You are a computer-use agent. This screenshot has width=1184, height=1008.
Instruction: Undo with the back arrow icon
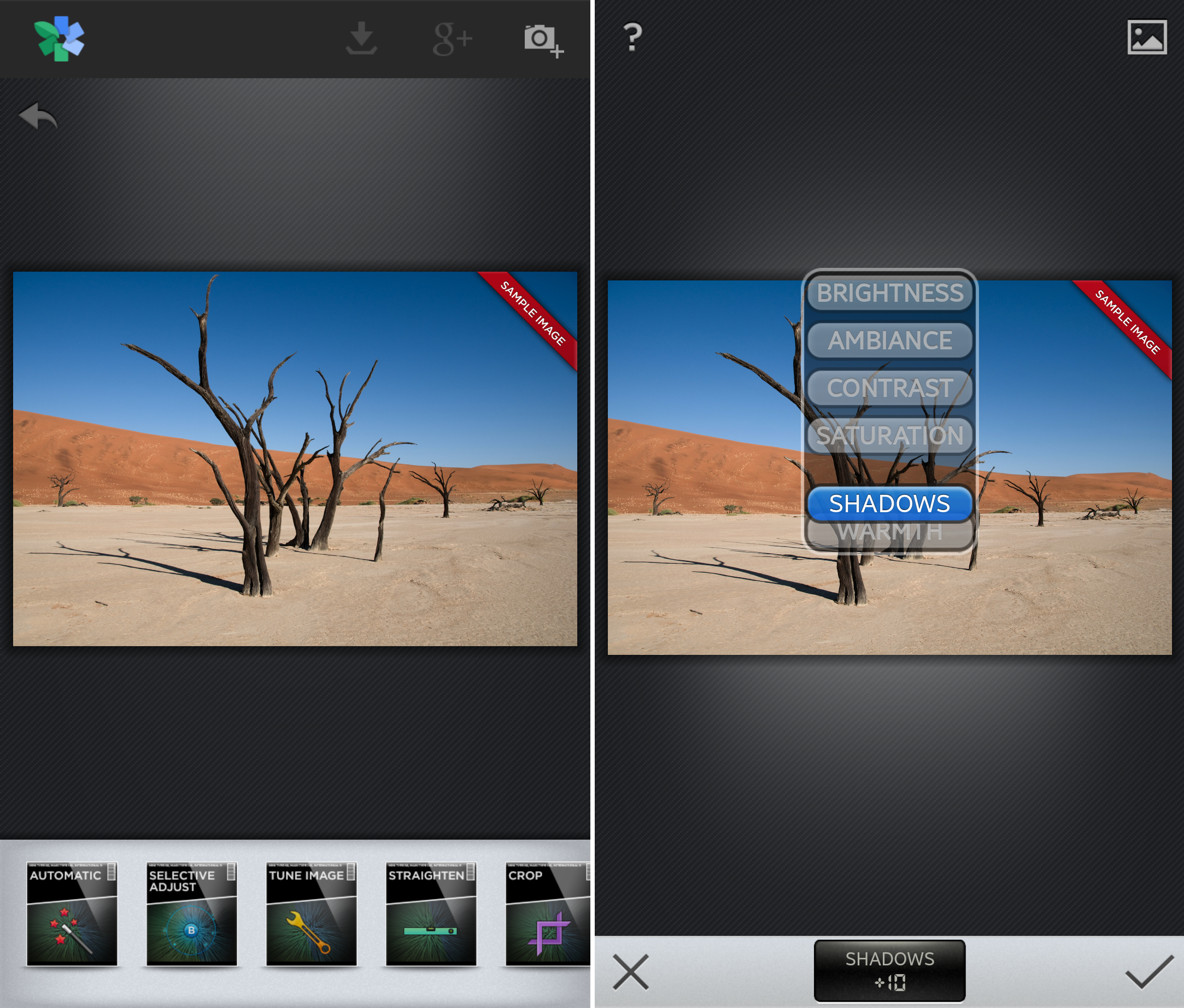click(x=38, y=116)
